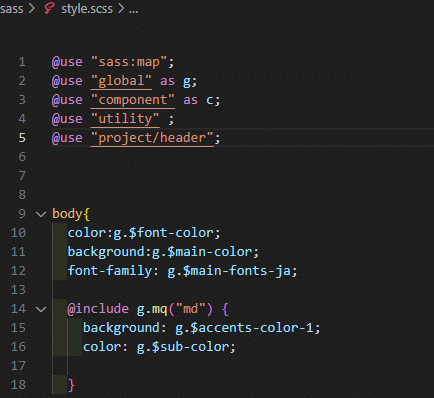Click the "sass:map" string on line 1
The image size is (434, 398).
(129, 62)
